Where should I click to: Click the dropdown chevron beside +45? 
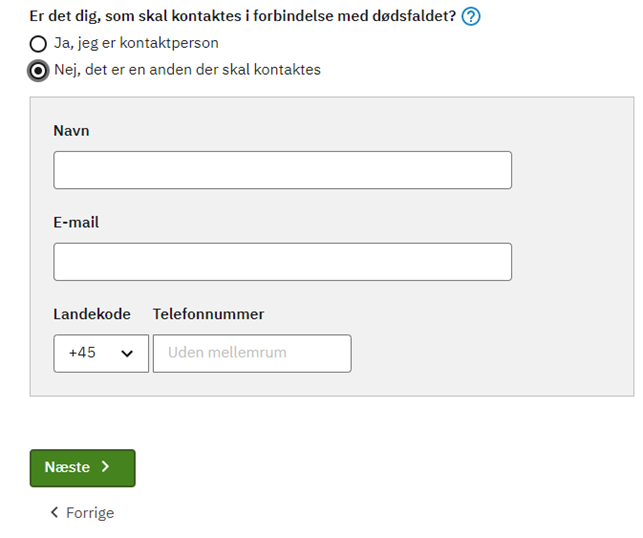[x=127, y=353]
